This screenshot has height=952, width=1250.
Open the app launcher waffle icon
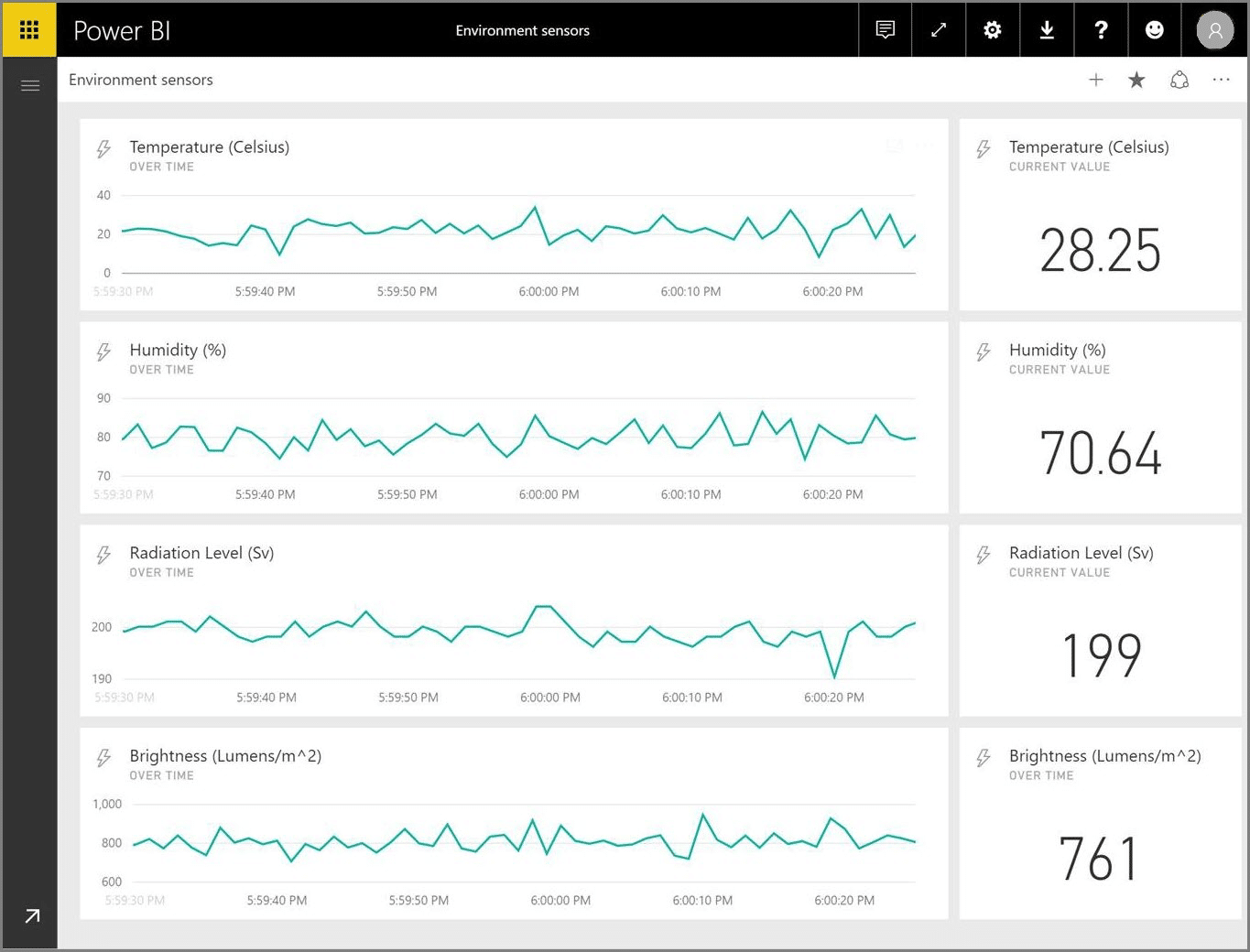[x=30, y=29]
